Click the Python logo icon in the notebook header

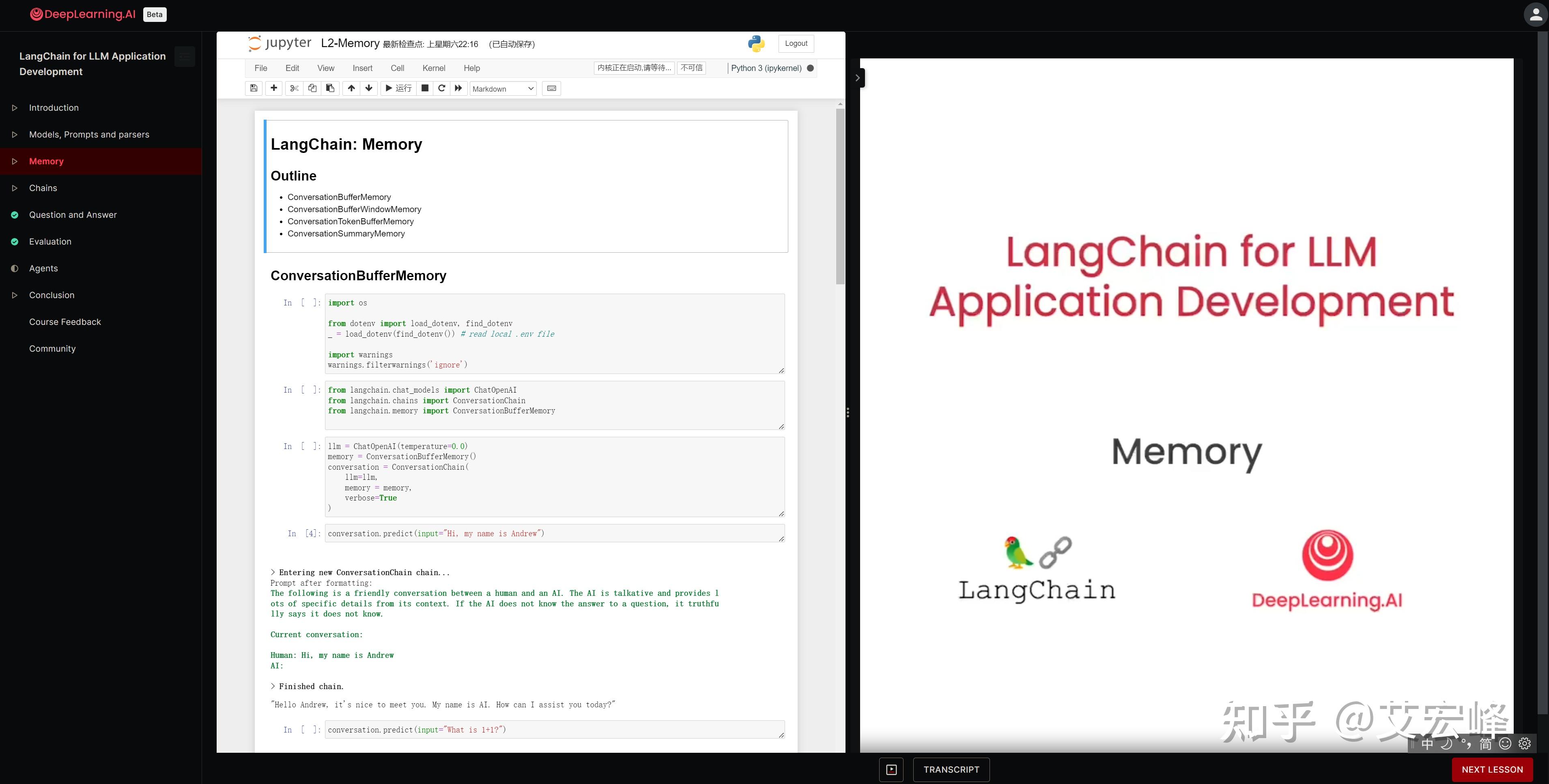(x=756, y=43)
